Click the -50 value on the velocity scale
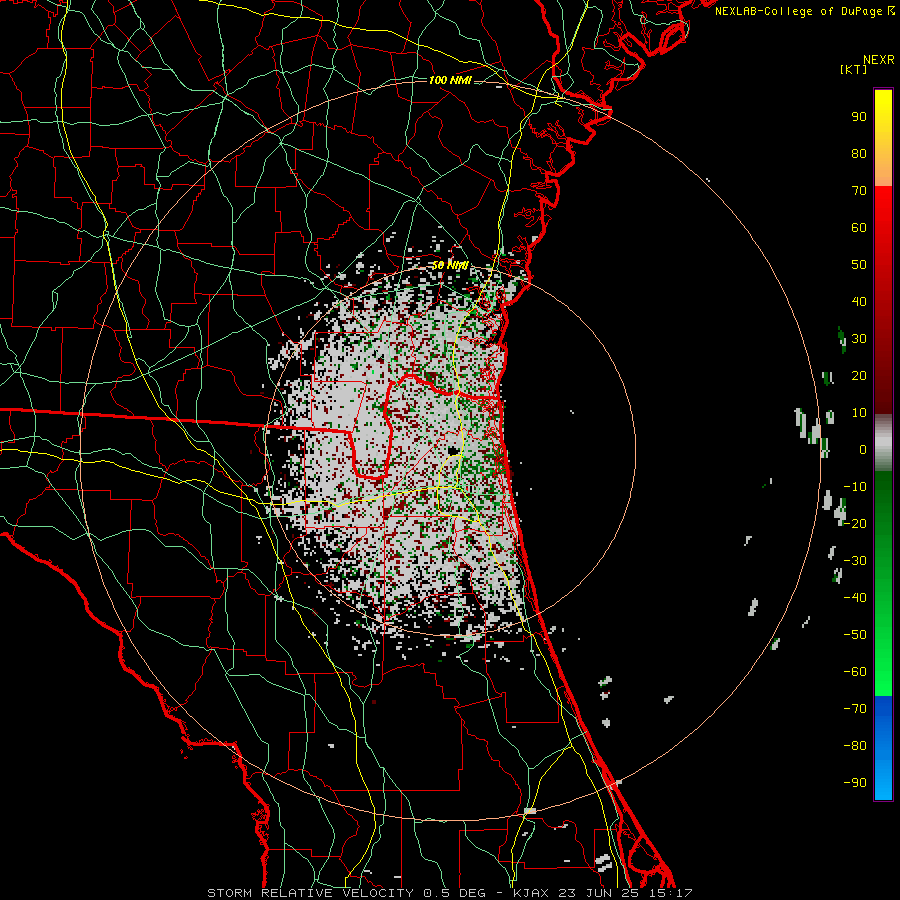Viewport: 900px width, 900px height. [855, 635]
